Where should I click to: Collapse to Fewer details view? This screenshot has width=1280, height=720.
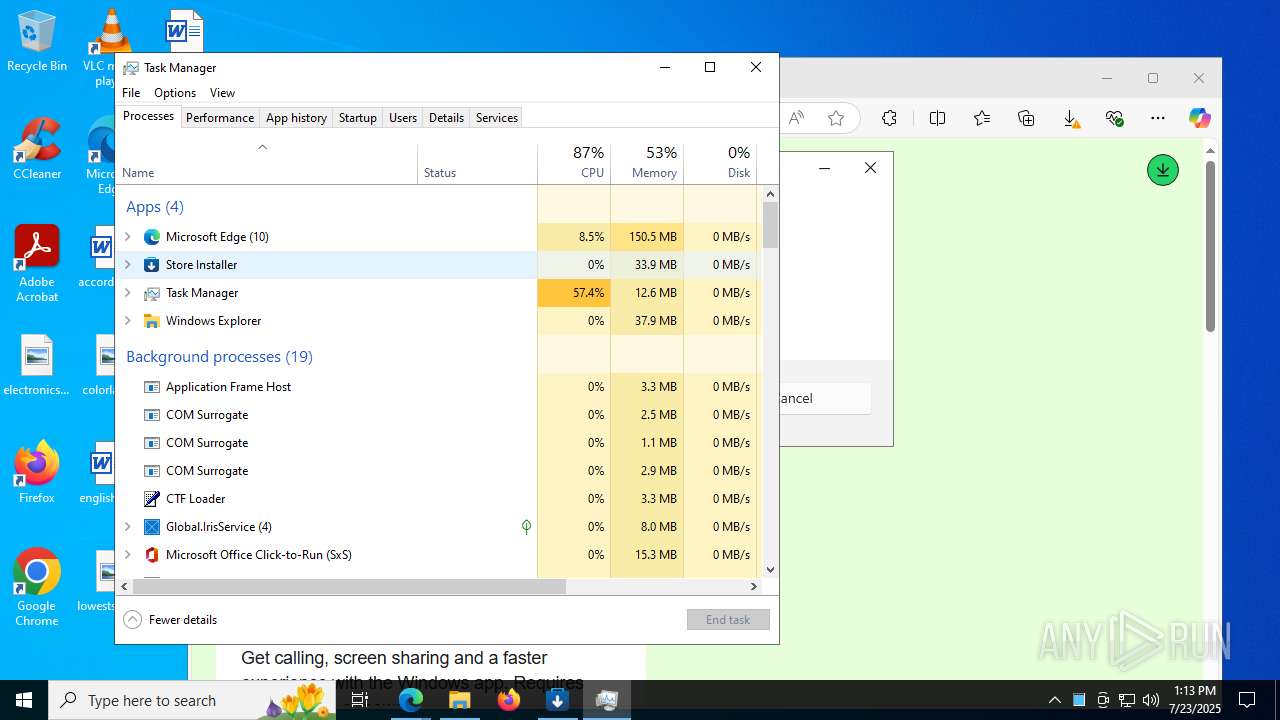[170, 620]
